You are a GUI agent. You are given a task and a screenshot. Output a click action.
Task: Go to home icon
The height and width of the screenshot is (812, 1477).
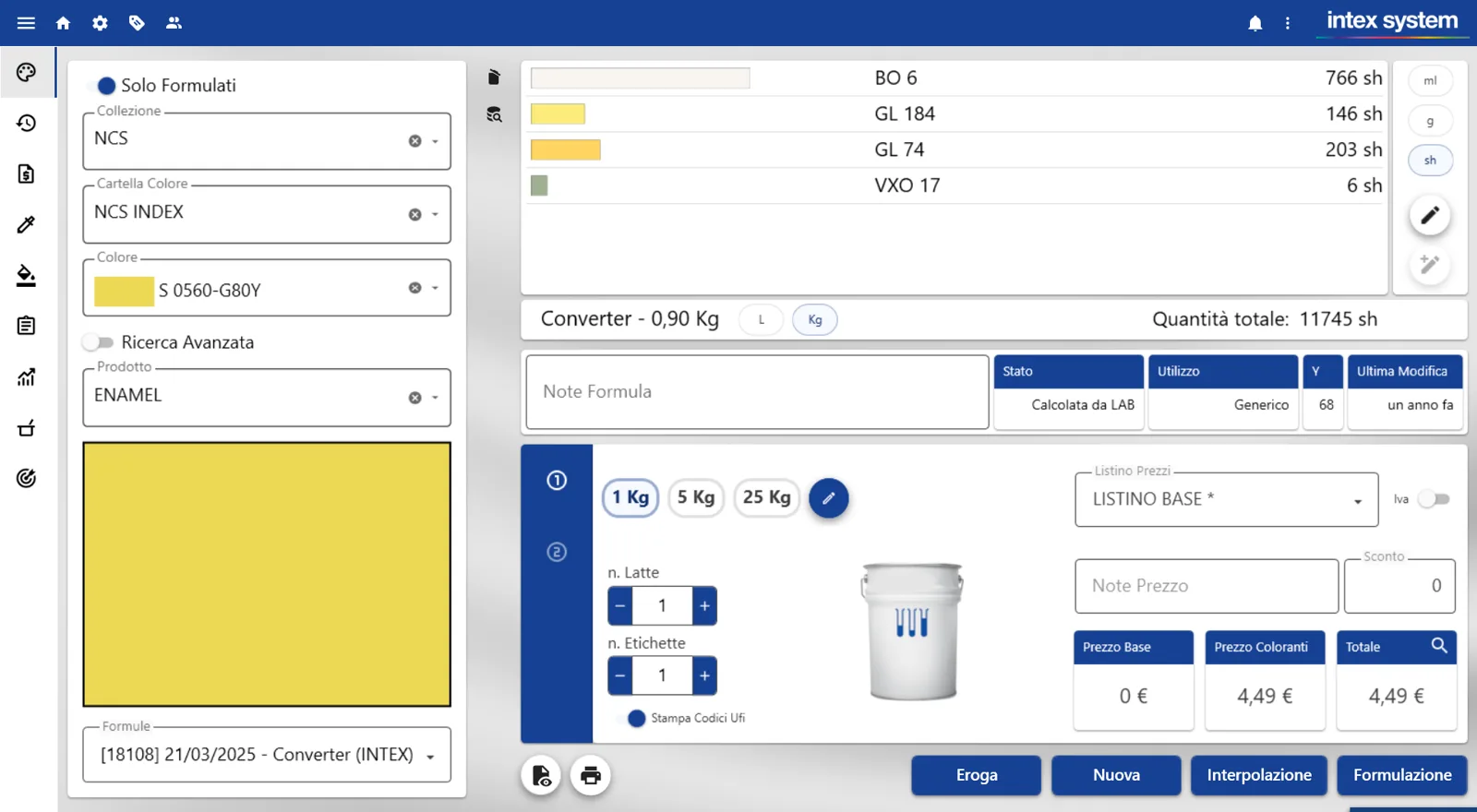63,23
